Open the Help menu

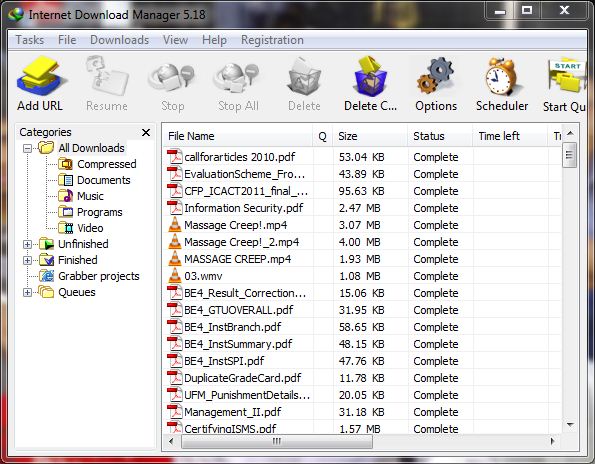[214, 40]
